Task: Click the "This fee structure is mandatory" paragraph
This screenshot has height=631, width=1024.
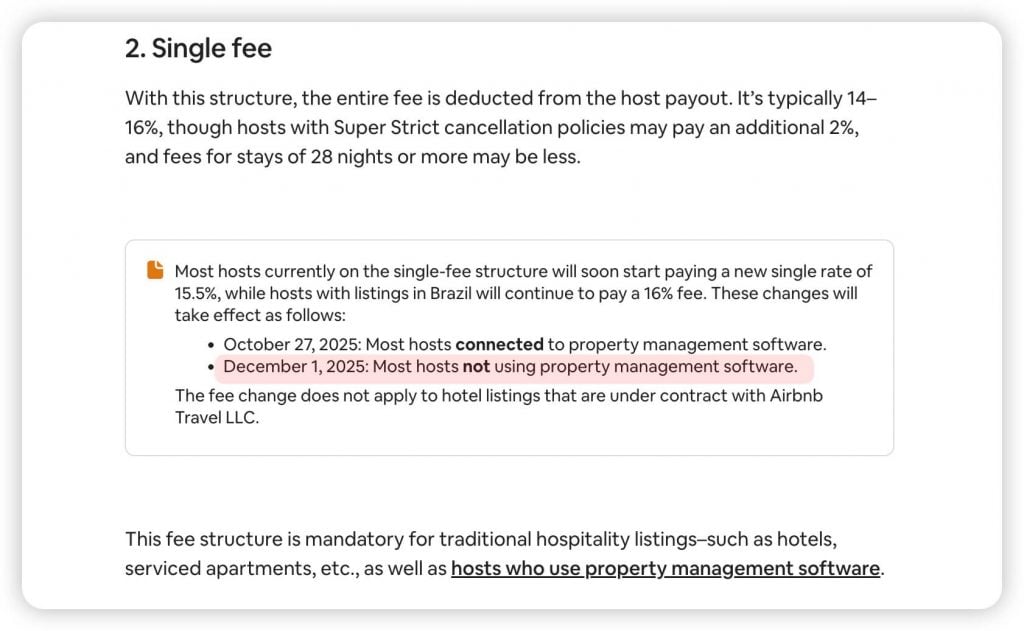Action: 505,554
